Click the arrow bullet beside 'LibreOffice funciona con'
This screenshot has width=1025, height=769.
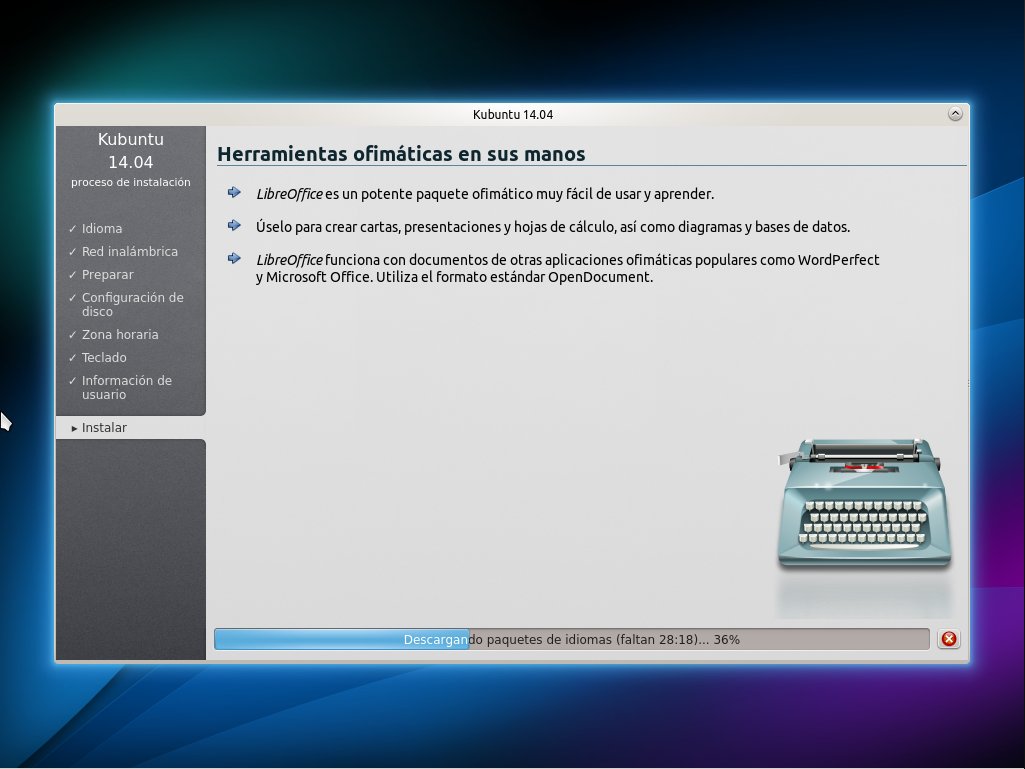tap(234, 258)
